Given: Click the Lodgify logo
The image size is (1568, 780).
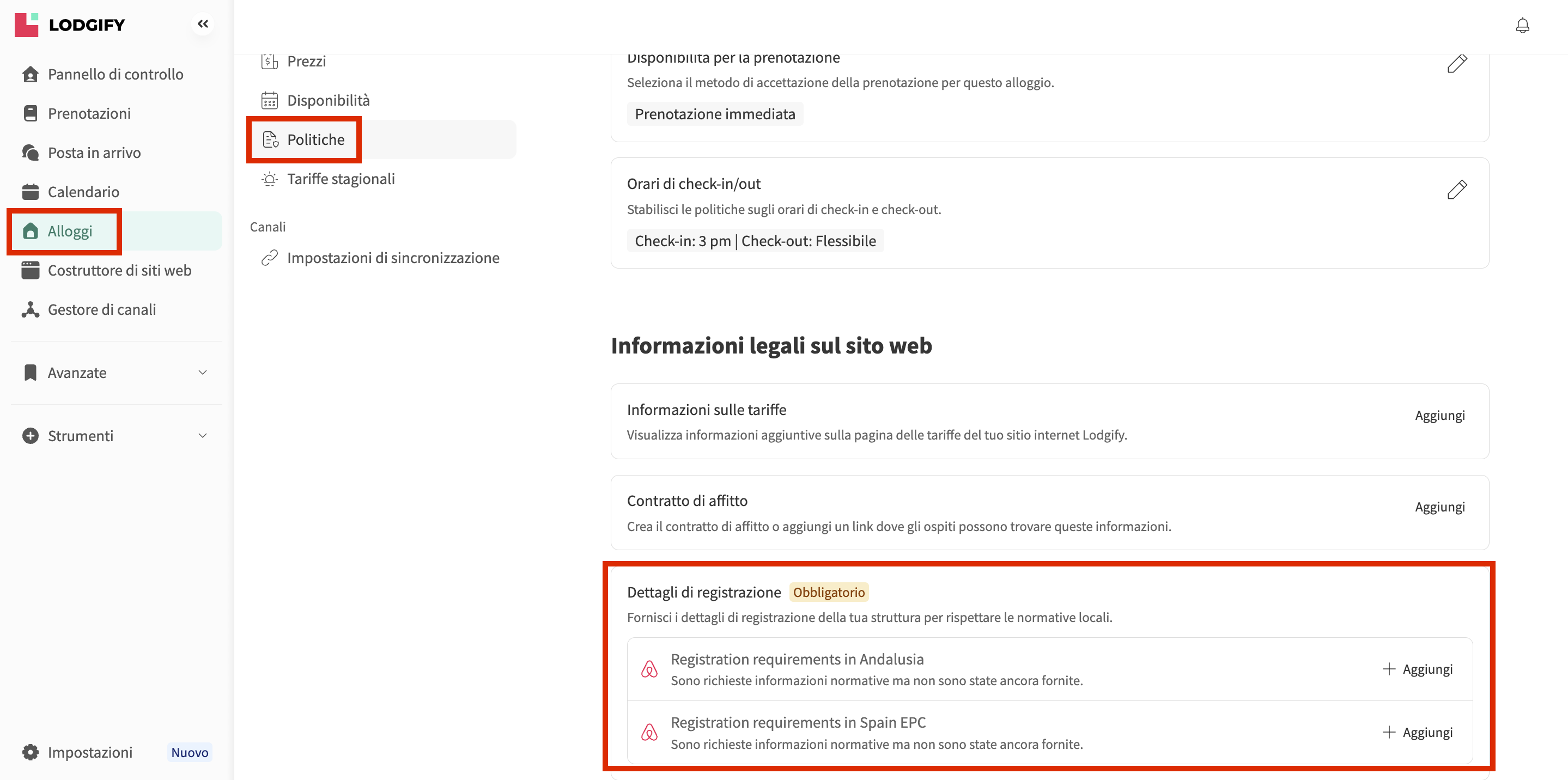Looking at the screenshot, I should coord(70,25).
